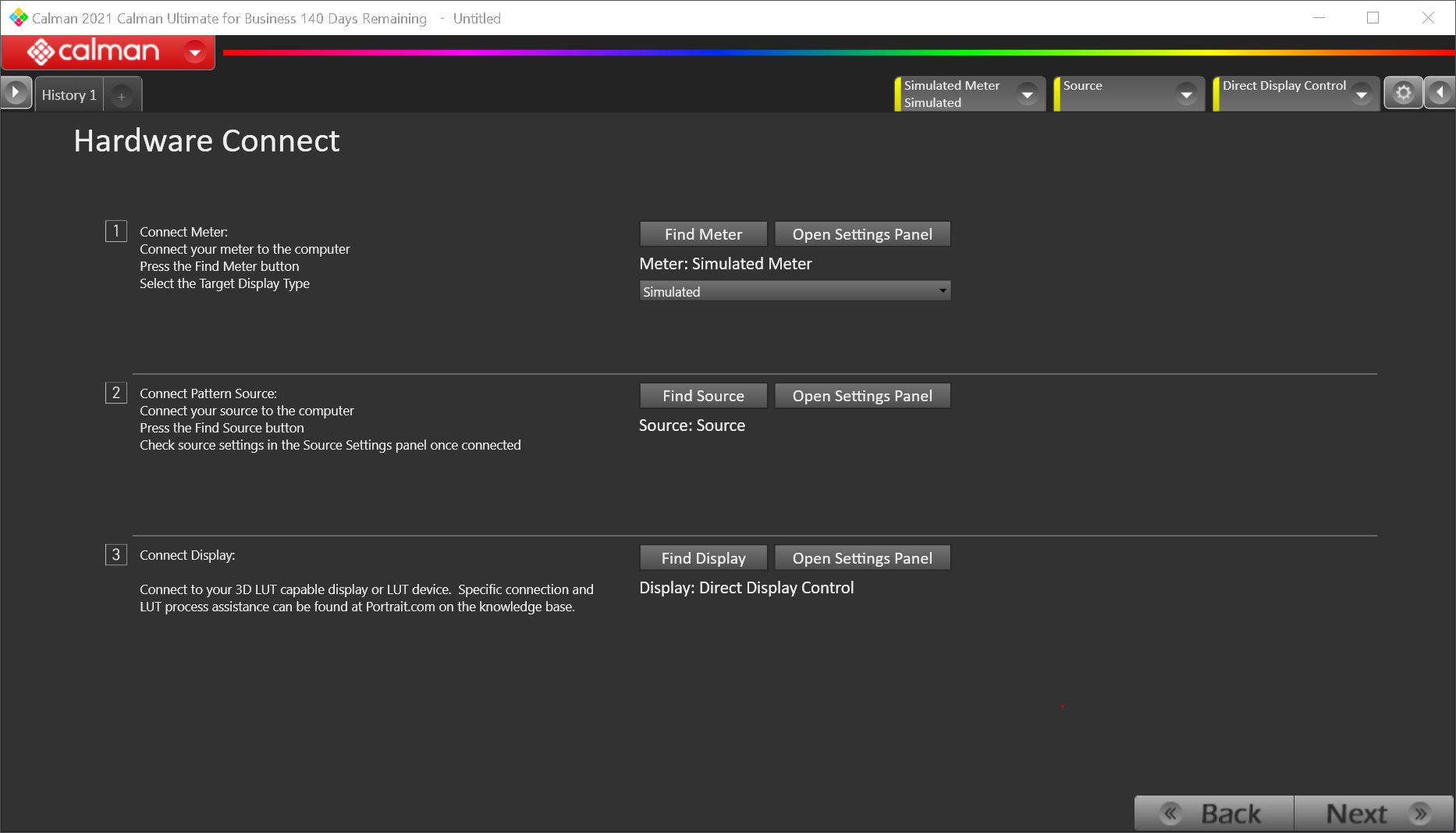The image size is (1456, 833).
Task: Go to the Next workflow page
Action: [1373, 813]
